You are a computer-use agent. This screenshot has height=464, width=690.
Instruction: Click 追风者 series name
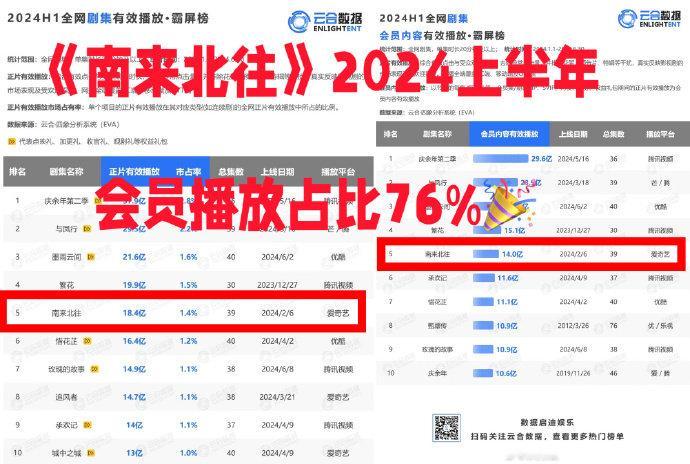(x=66, y=397)
